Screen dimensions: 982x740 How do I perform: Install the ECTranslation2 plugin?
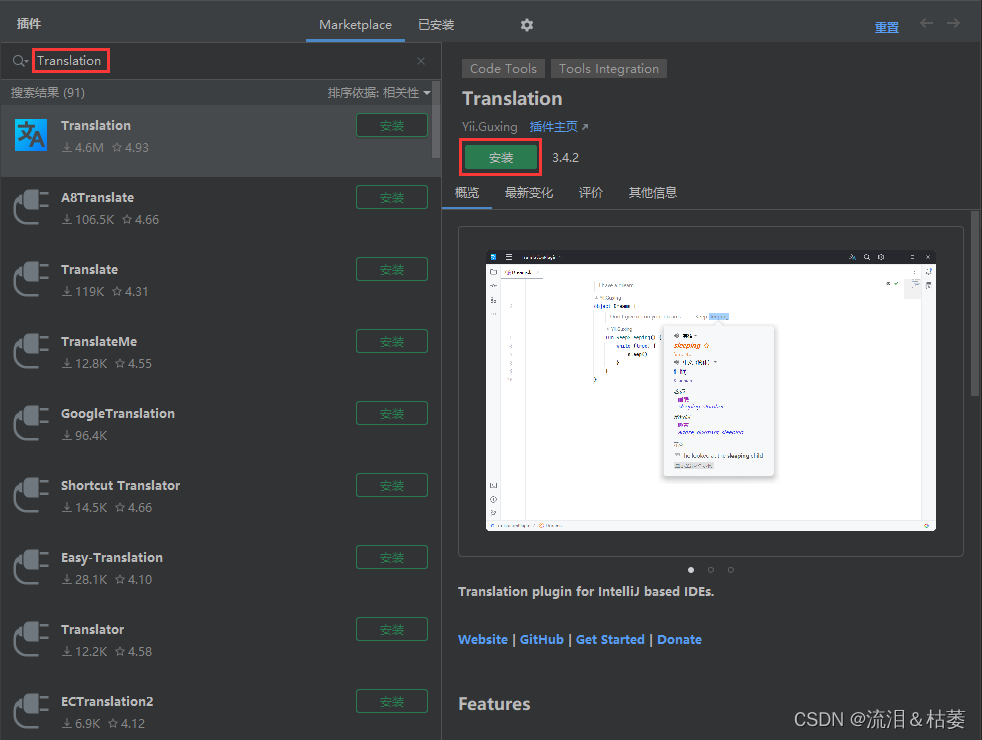tap(392, 701)
